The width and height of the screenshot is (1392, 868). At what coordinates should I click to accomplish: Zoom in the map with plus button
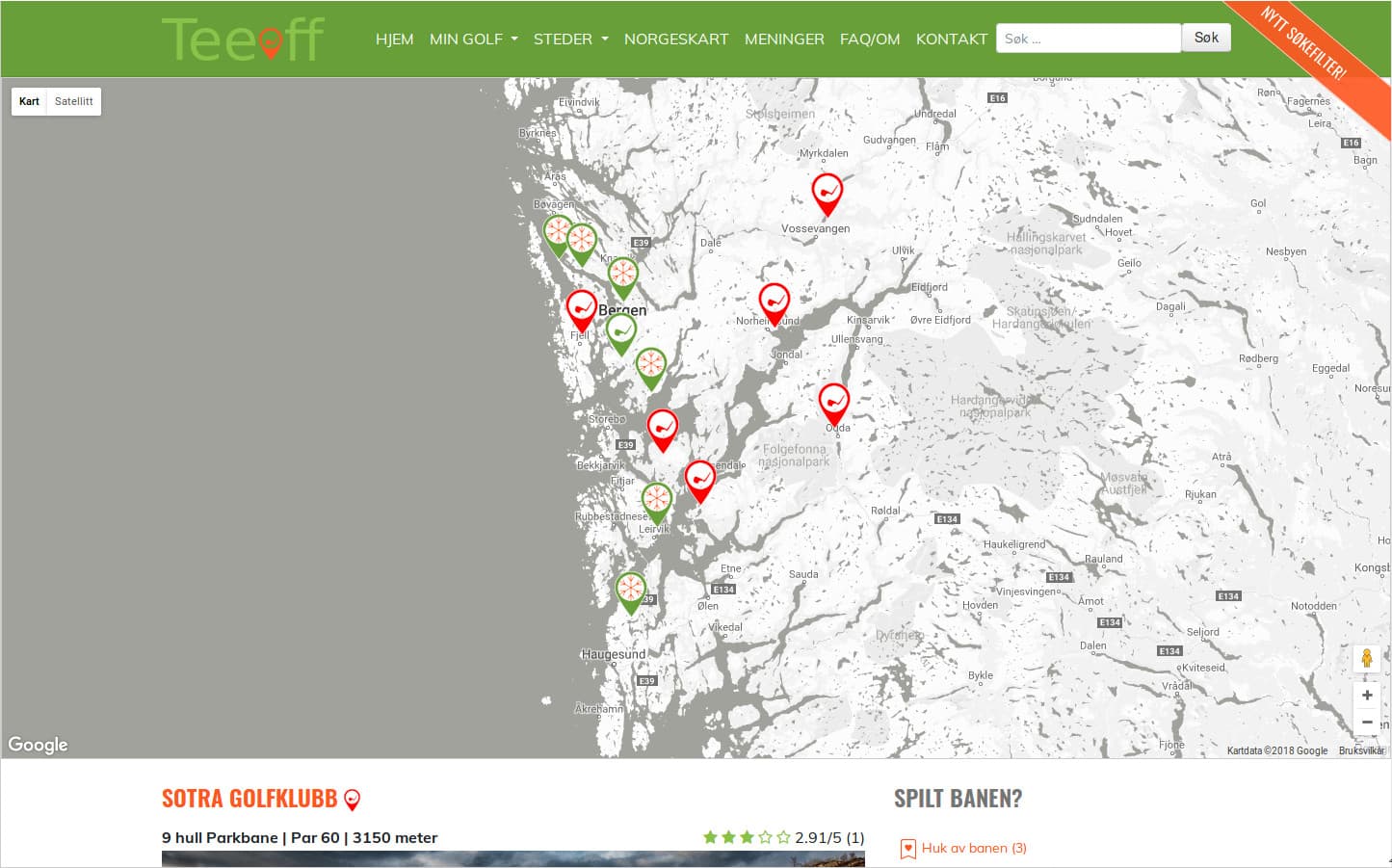tap(1366, 695)
